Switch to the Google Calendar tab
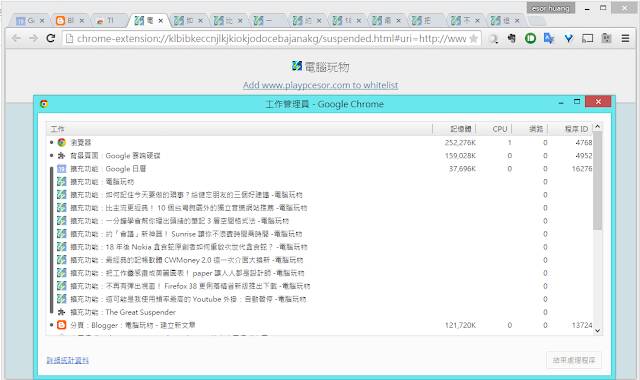640x380 pixels. click(x=29, y=20)
